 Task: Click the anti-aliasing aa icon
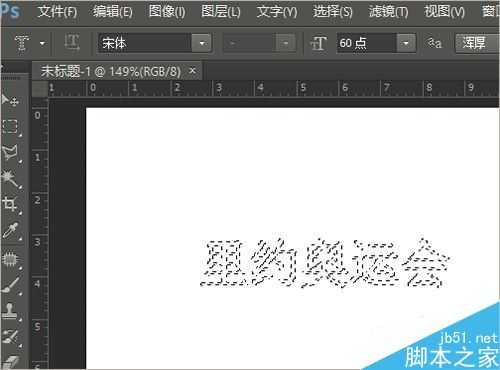(435, 43)
